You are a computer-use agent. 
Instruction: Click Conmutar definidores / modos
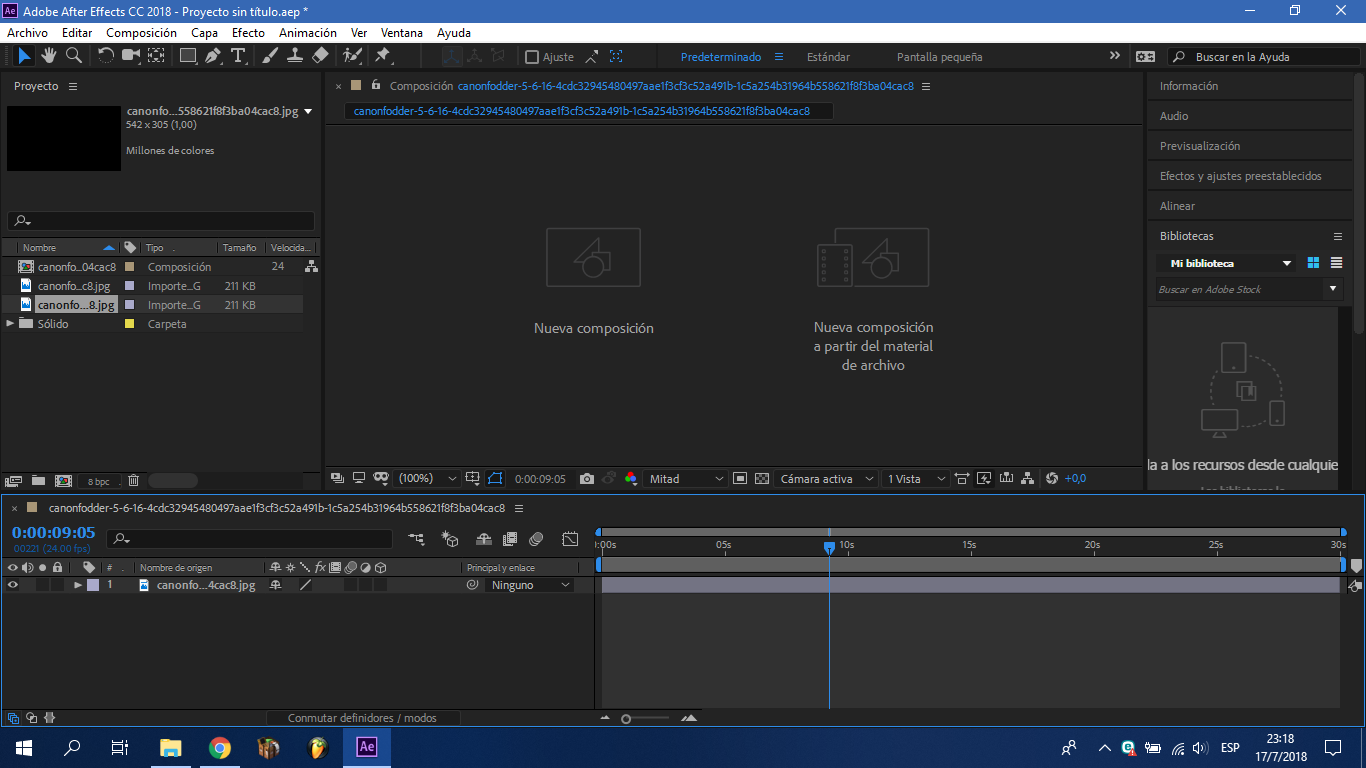[x=362, y=718]
